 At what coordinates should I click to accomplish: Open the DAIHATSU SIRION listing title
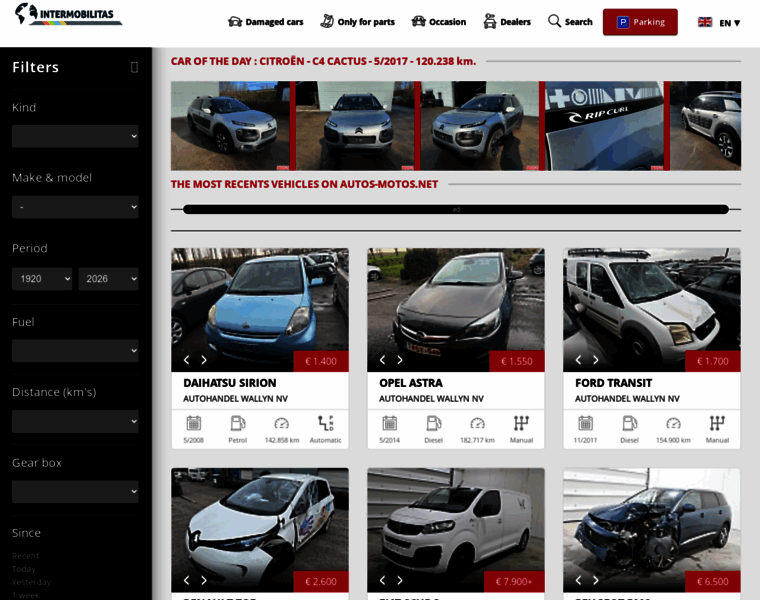(x=230, y=383)
